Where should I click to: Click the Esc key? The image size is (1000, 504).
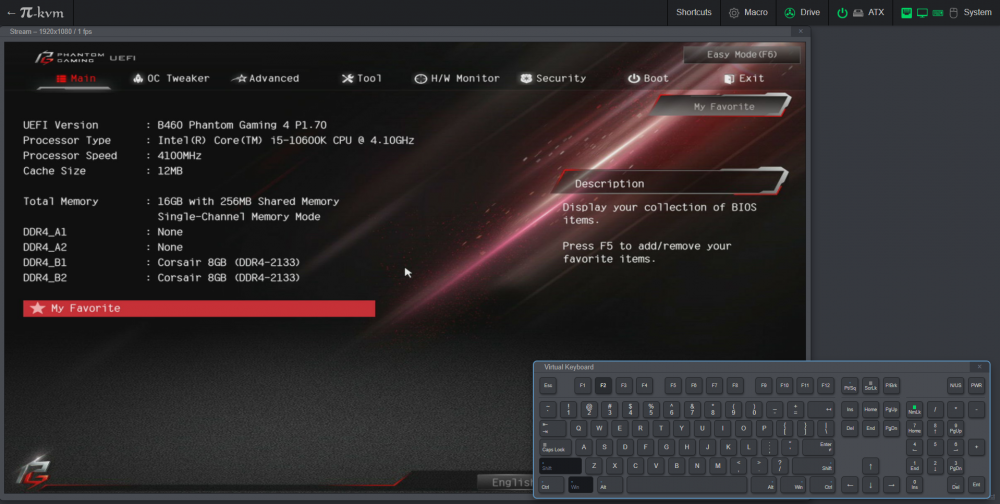click(x=548, y=385)
